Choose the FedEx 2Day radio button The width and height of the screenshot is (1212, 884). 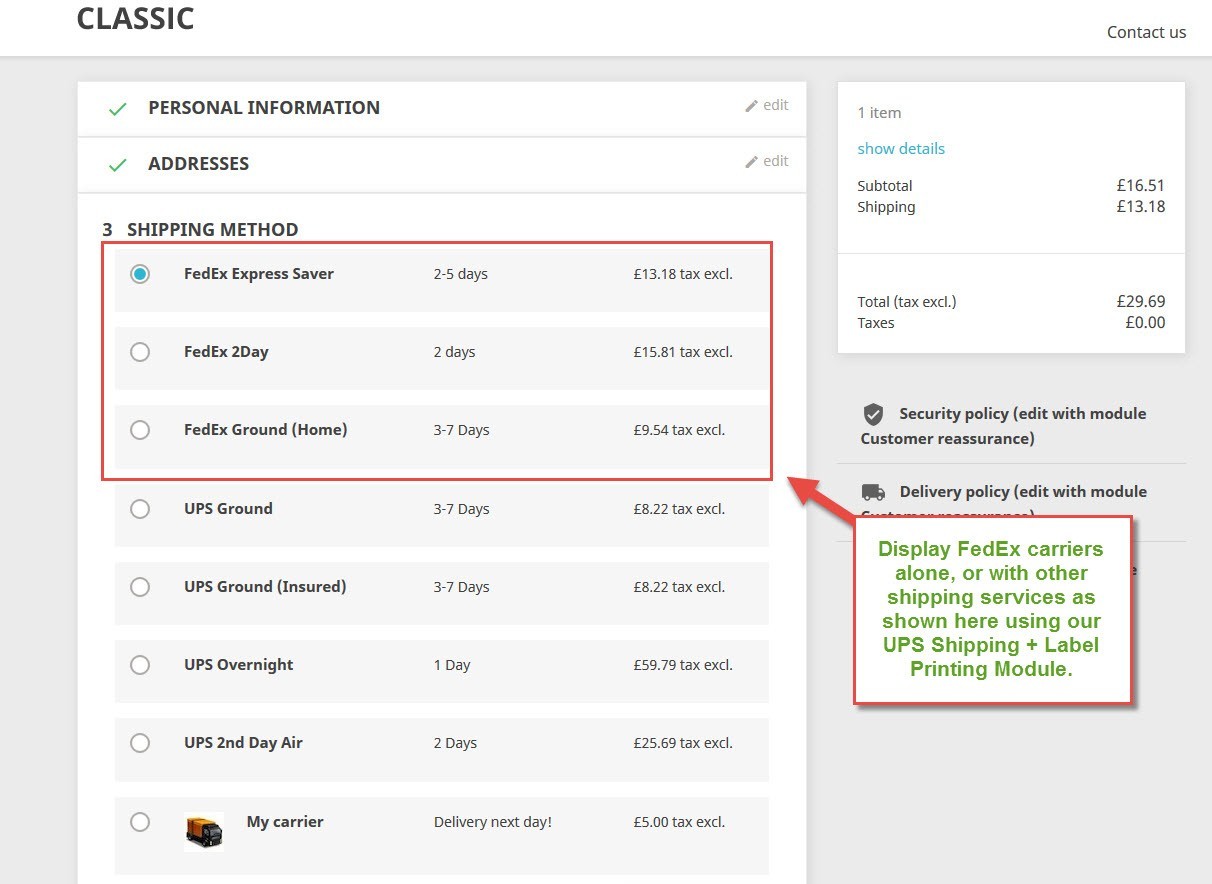140,352
